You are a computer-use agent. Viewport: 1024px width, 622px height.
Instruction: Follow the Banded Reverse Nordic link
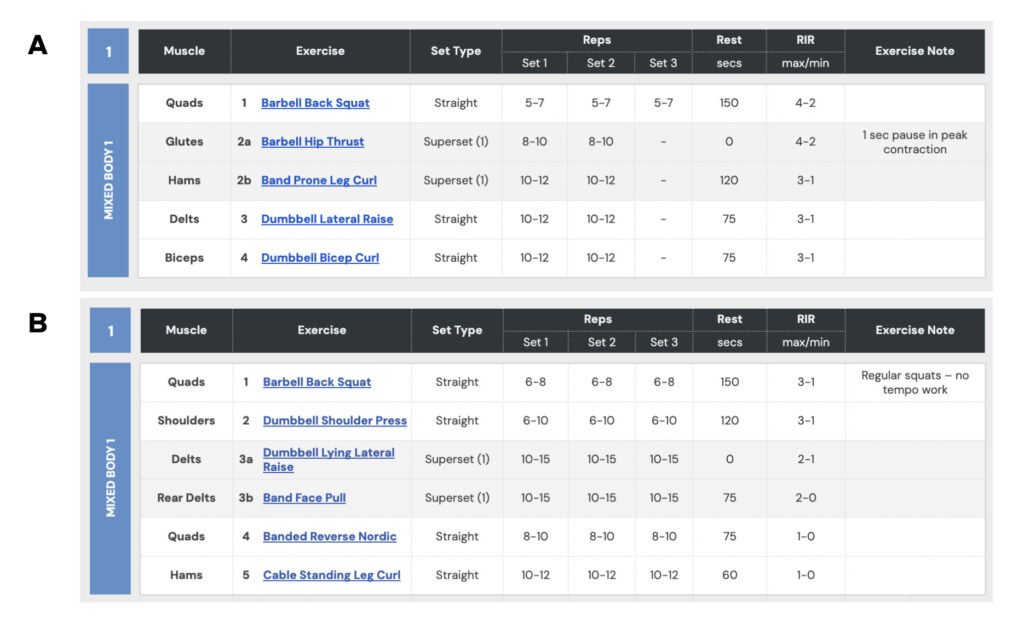click(x=329, y=537)
